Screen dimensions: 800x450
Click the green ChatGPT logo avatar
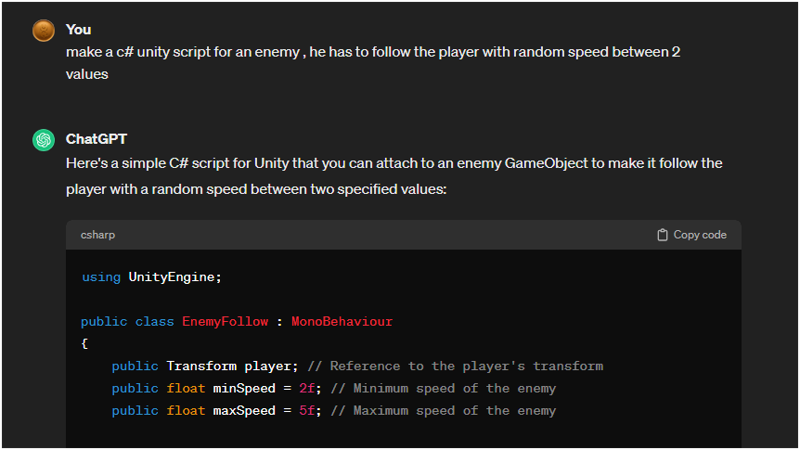coord(43,140)
